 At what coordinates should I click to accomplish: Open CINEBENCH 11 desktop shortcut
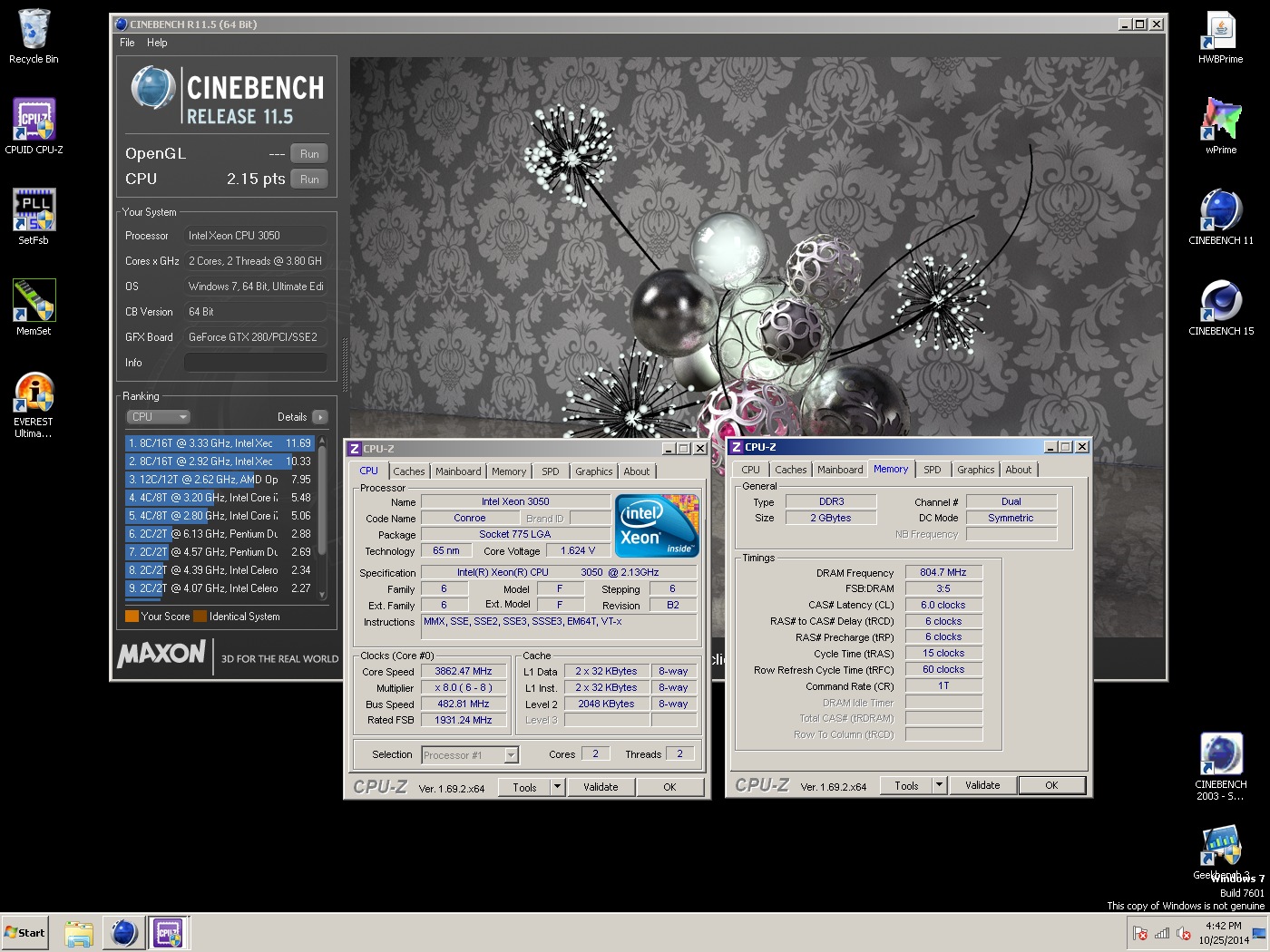1221,218
